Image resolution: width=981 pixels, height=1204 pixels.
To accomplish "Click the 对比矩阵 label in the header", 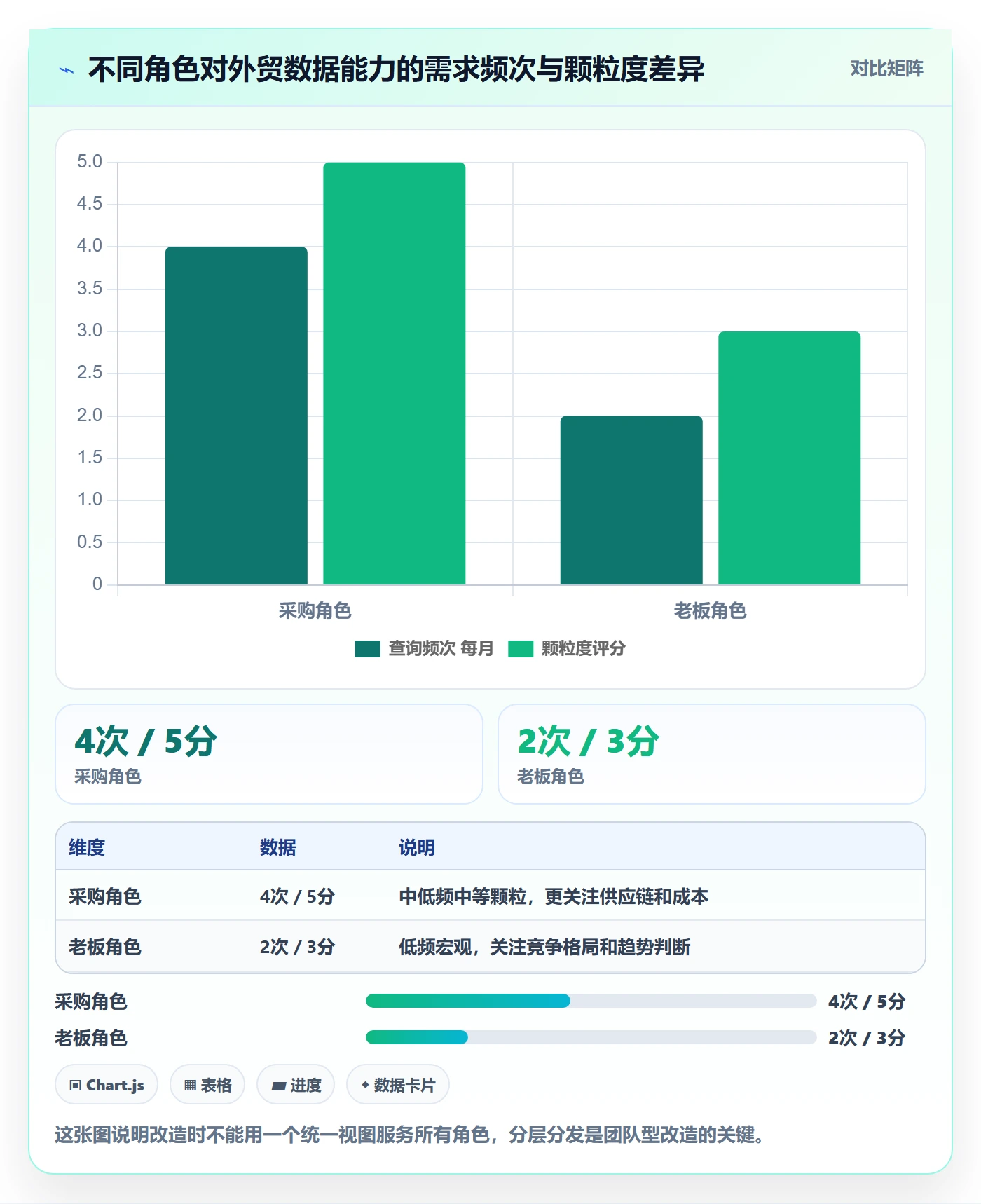I will click(886, 69).
